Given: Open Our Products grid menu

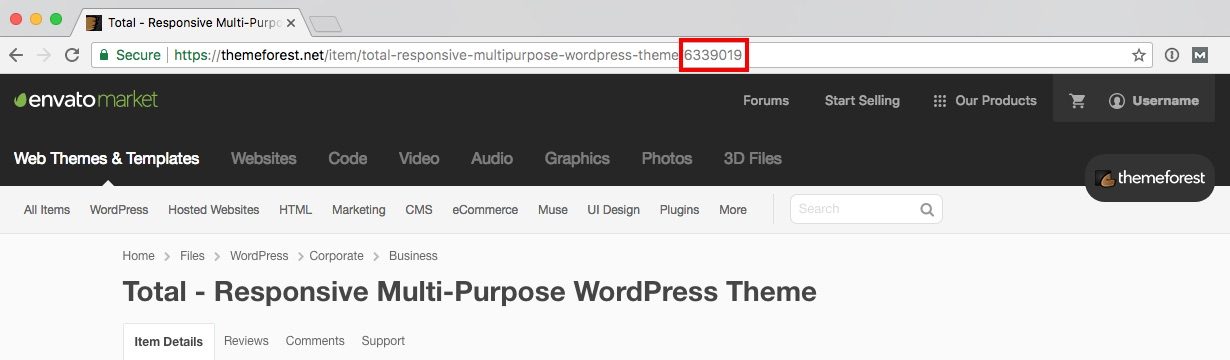Looking at the screenshot, I should pyautogui.click(x=984, y=100).
